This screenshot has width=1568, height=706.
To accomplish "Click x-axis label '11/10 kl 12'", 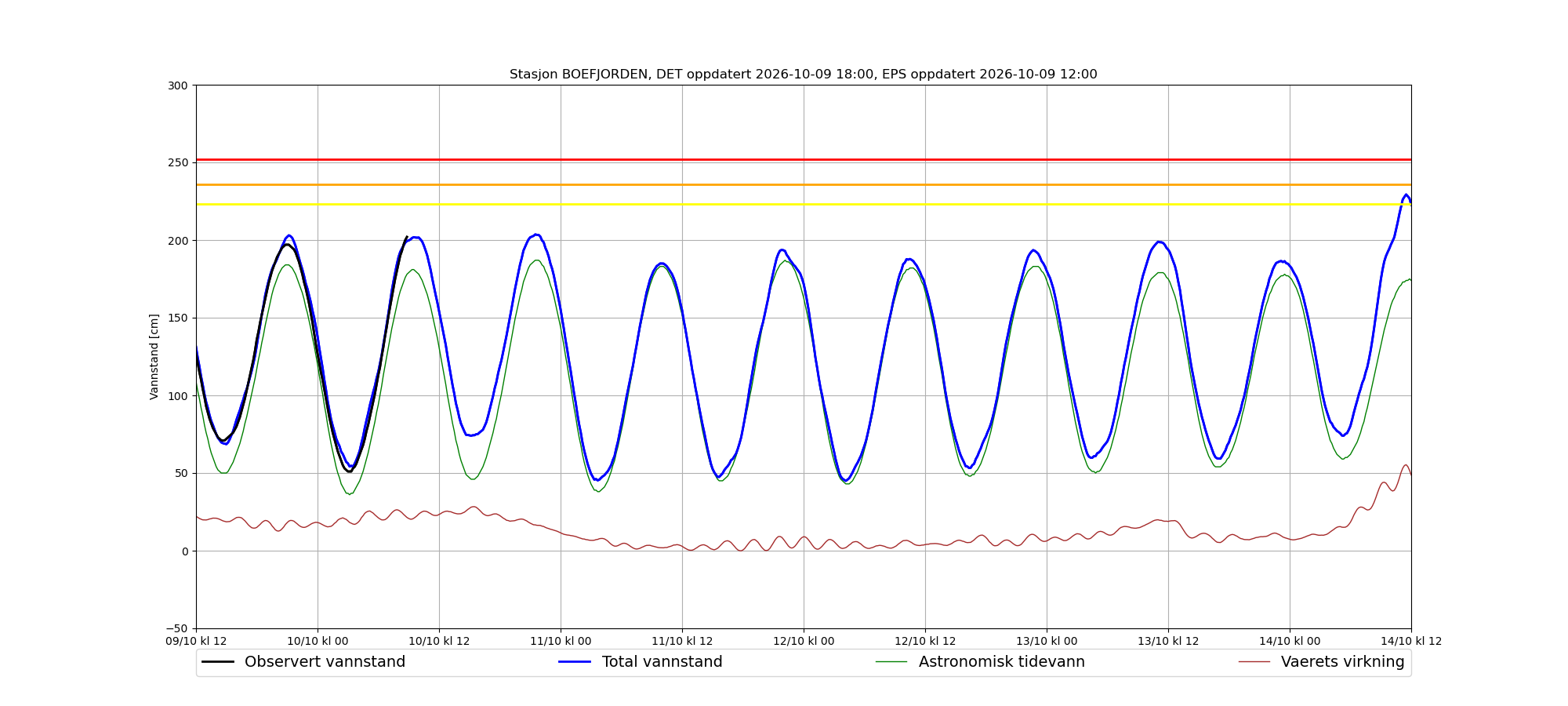I will pyautogui.click(x=682, y=642).
